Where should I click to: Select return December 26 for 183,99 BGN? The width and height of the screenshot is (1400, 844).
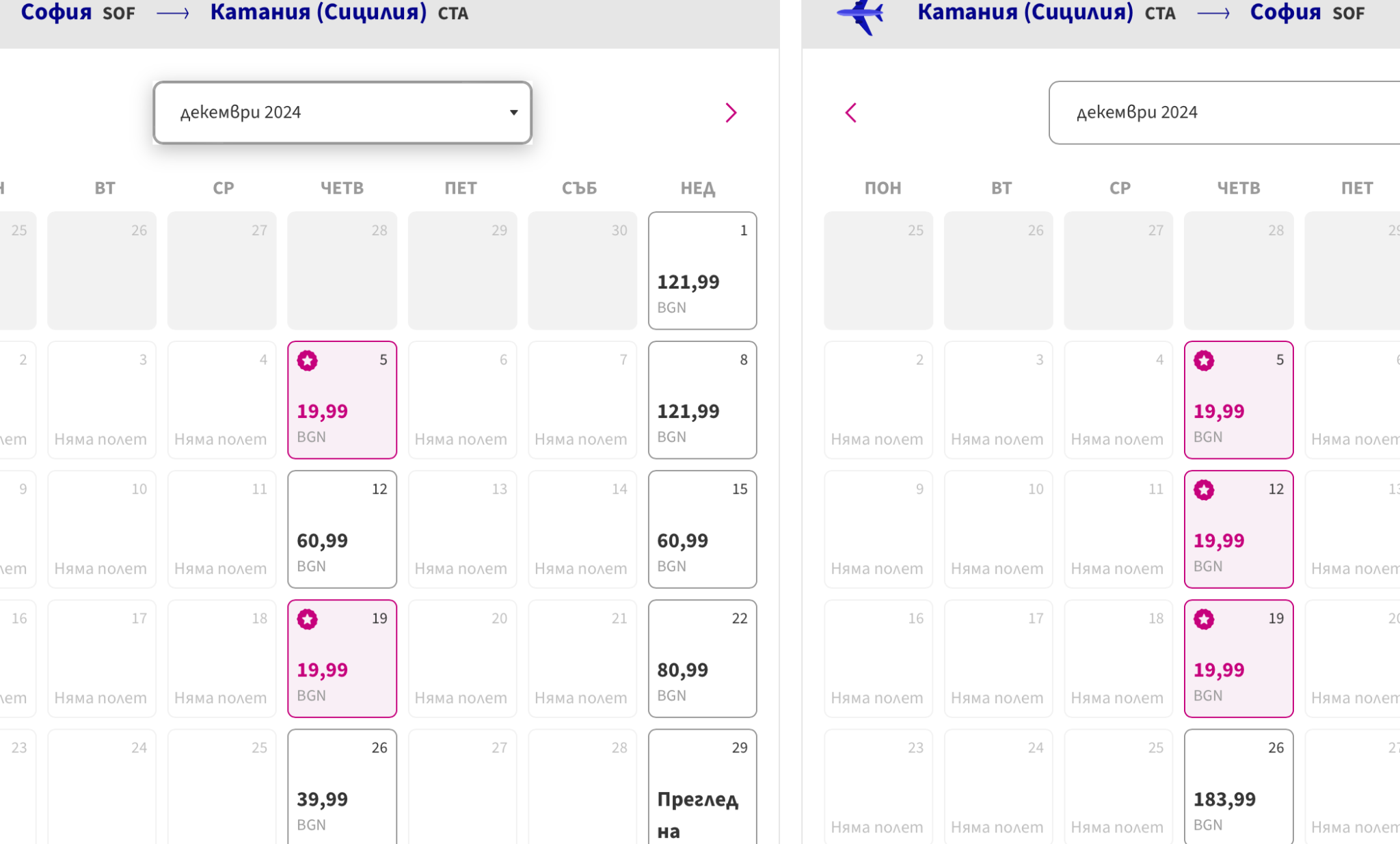point(1238,787)
